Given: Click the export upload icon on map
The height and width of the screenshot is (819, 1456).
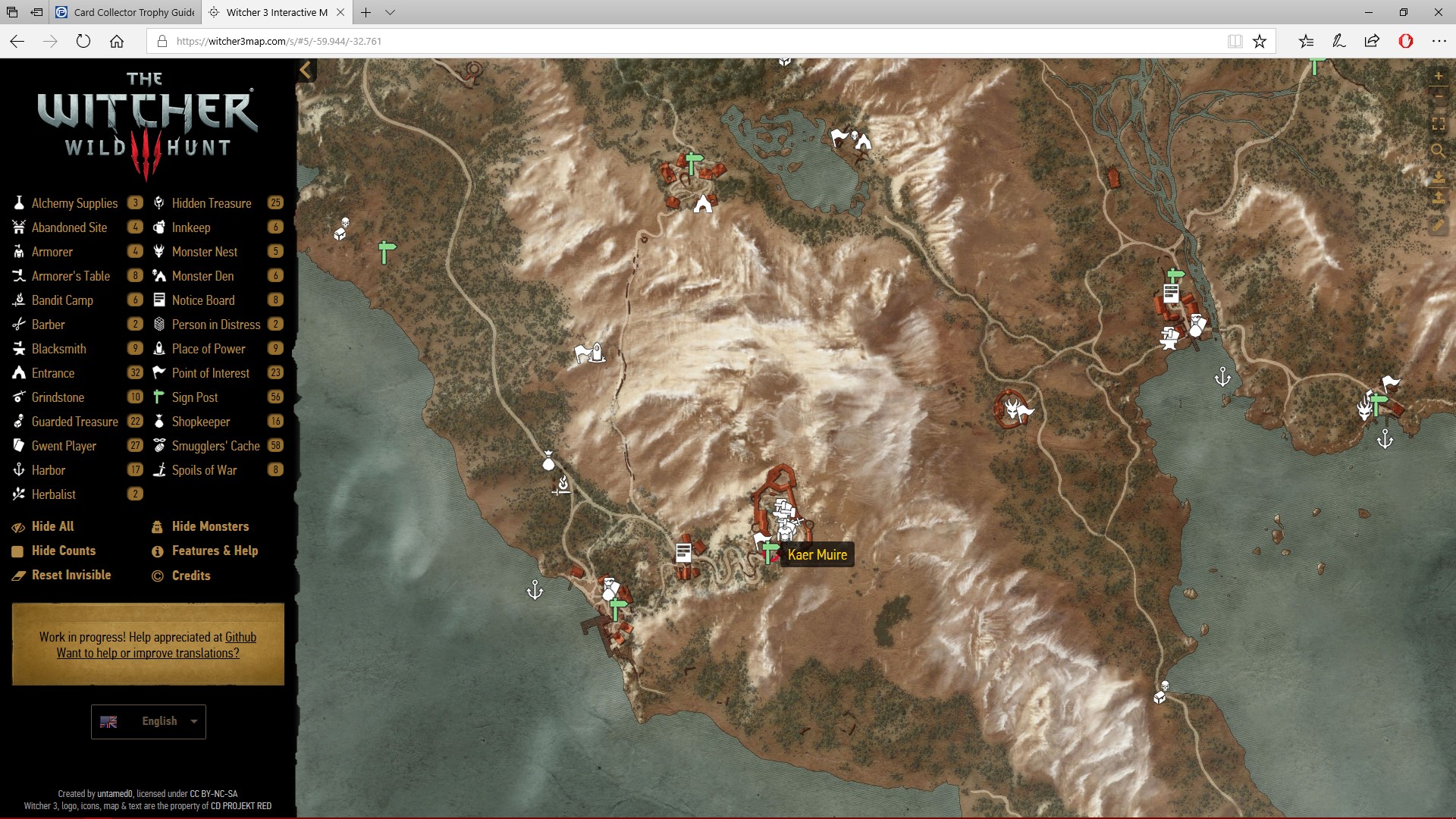Looking at the screenshot, I should coord(1438,198).
